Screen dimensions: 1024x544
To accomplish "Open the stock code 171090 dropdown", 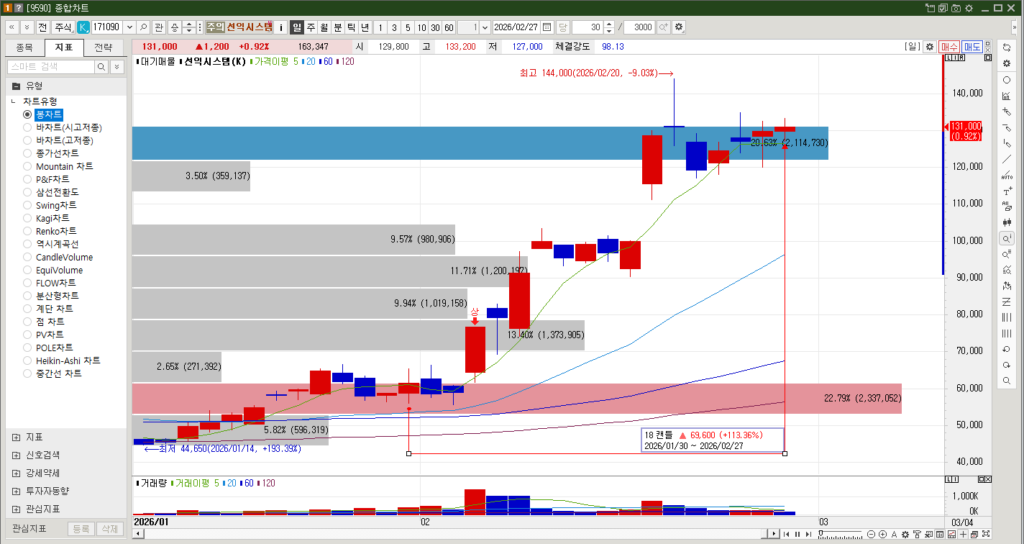I will 129,26.
